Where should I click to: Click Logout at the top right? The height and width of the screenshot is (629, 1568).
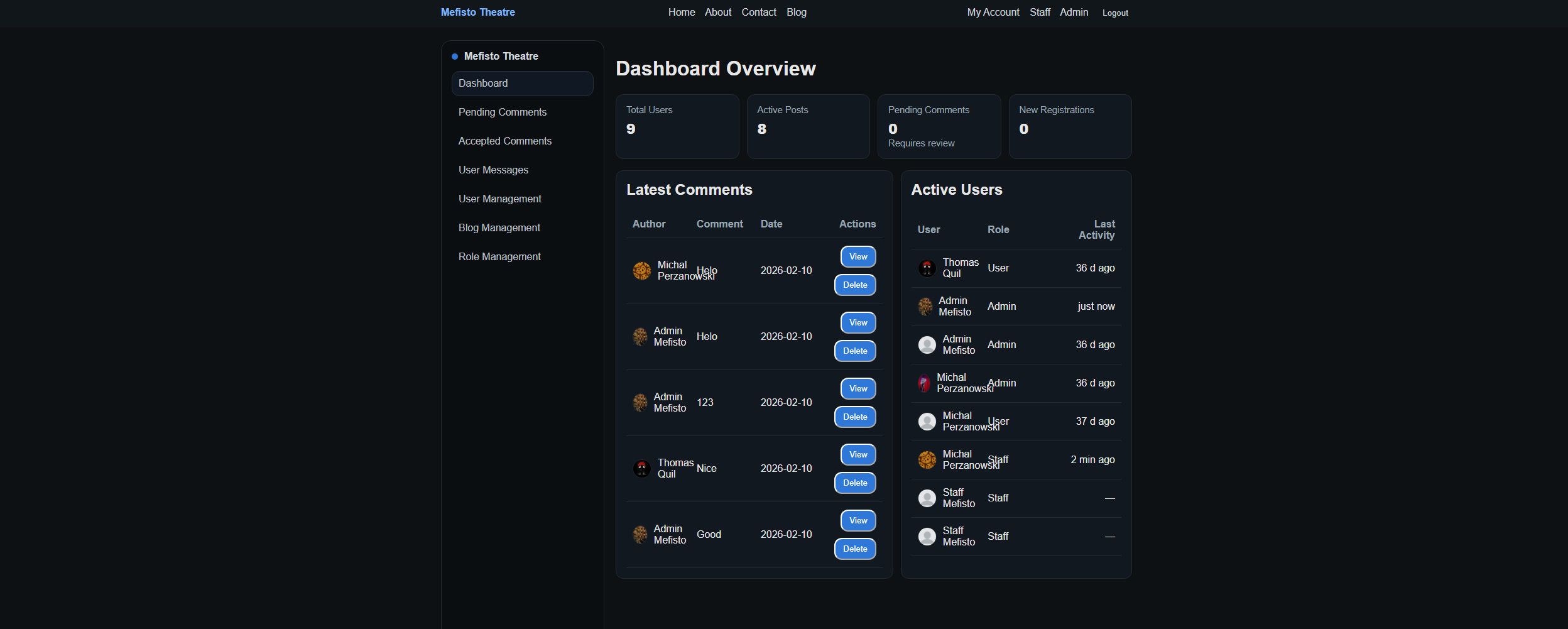pos(1115,13)
